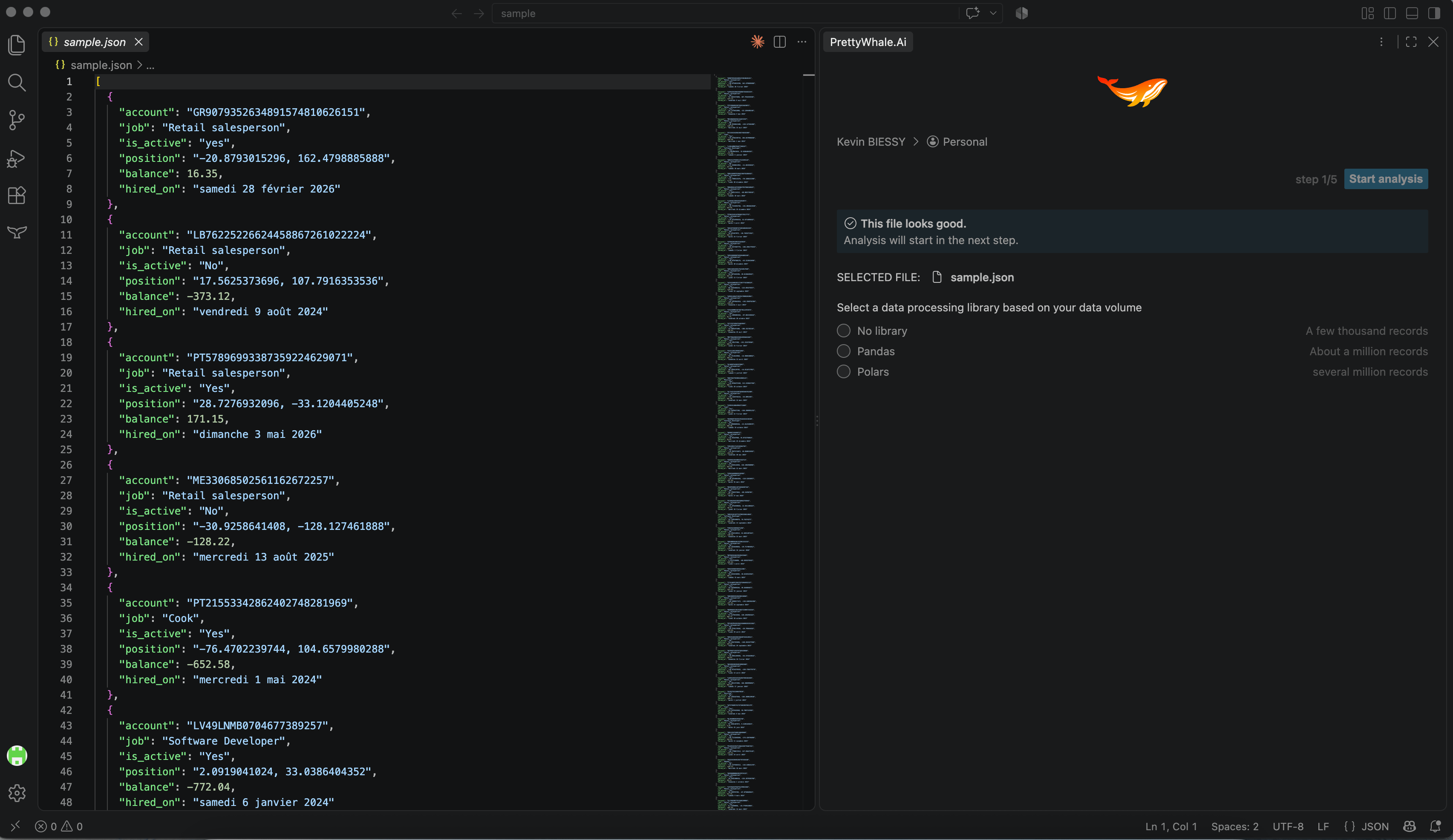Viewport: 1453px width, 840px height.
Task: Open the Run and Debug icon
Action: (17, 158)
